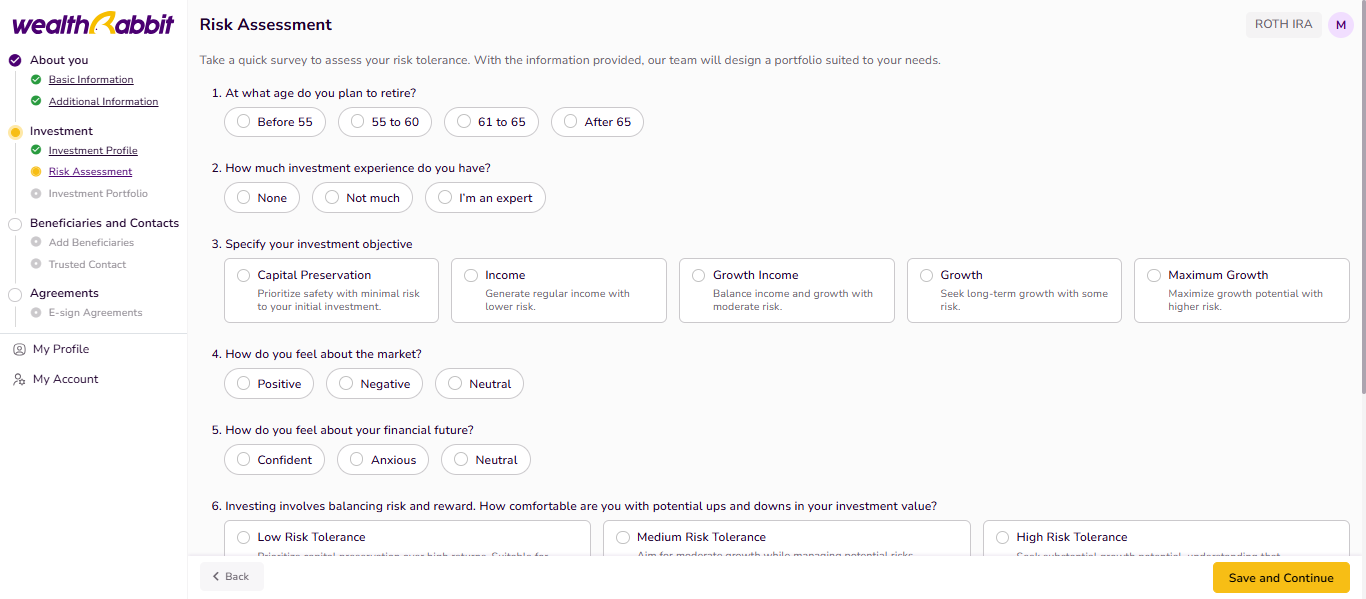Image resolution: width=1366 pixels, height=599 pixels.
Task: Select 'Confident' about financial future
Action: point(274,460)
